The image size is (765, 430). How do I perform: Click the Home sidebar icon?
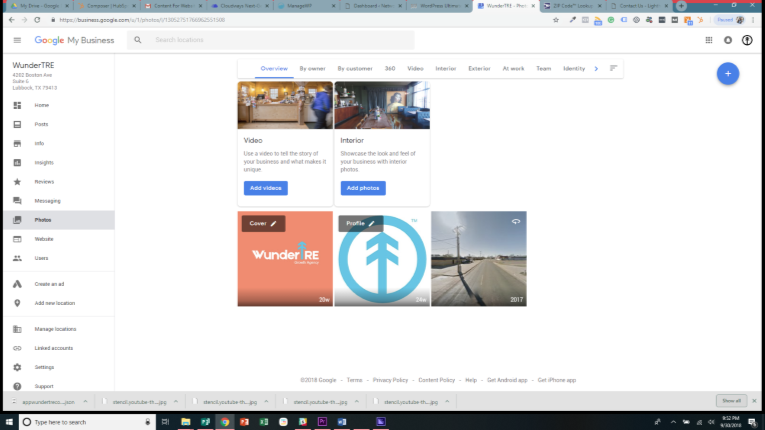pos(17,105)
